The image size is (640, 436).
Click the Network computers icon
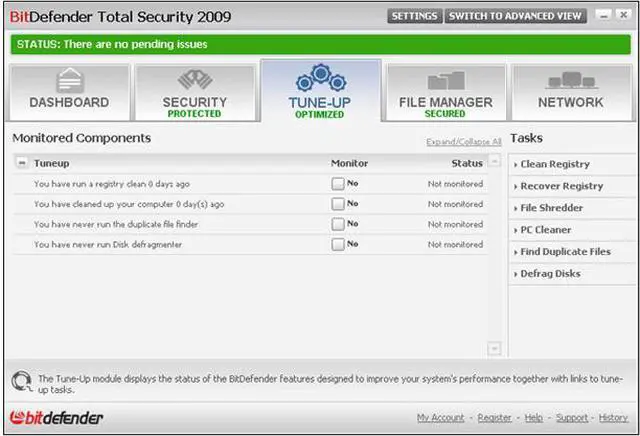571,80
